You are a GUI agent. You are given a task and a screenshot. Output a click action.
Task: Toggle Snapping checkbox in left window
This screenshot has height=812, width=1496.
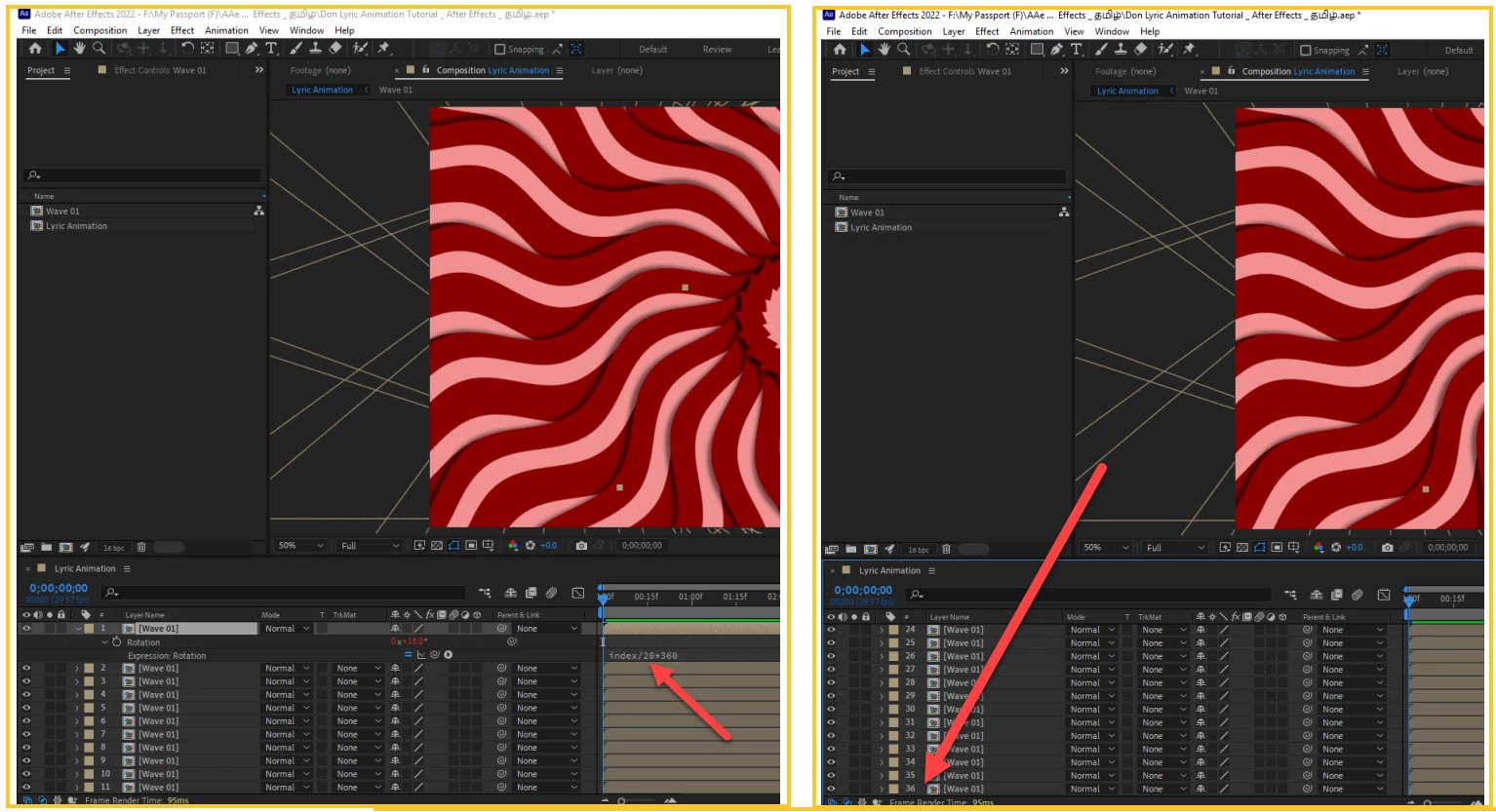(x=500, y=49)
